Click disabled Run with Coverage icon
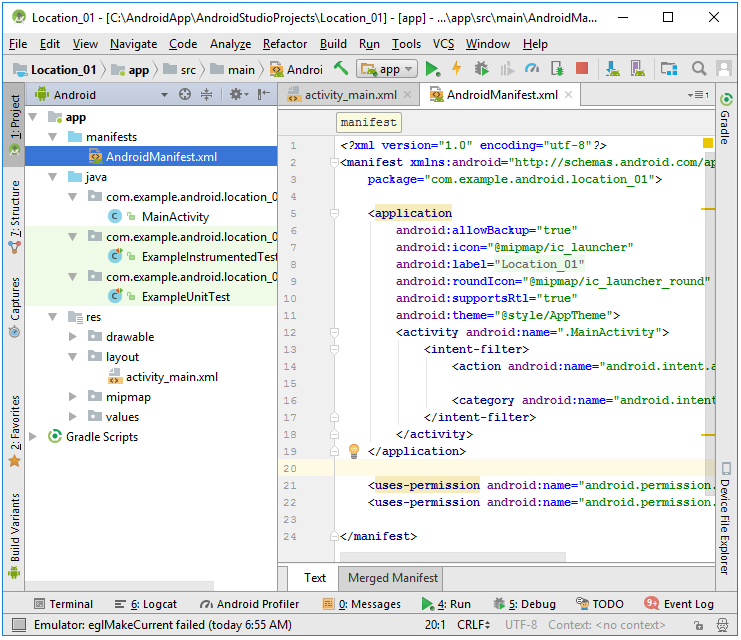The width and height of the screenshot is (741, 640). (x=507, y=69)
